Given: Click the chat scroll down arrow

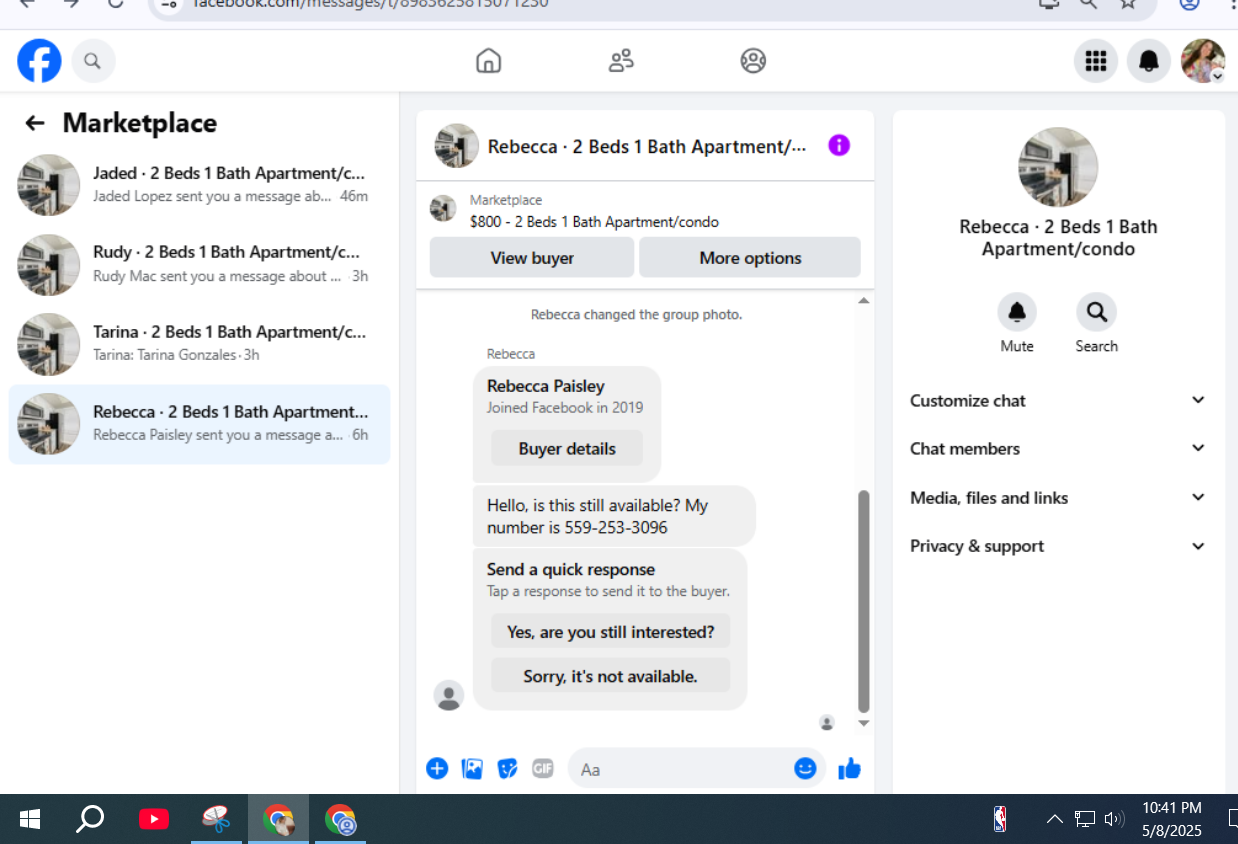Looking at the screenshot, I should 864,723.
